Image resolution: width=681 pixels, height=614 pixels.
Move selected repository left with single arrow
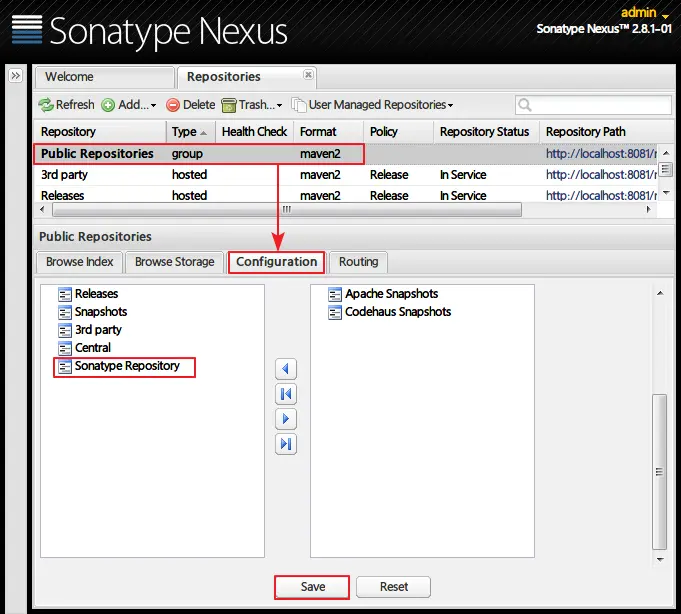pos(286,369)
